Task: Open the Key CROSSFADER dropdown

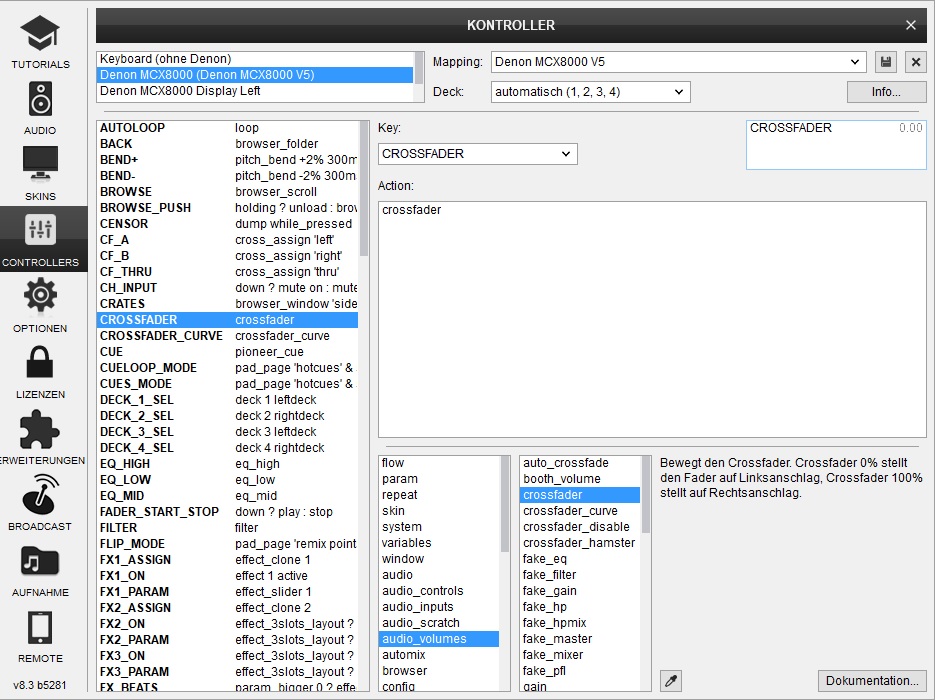Action: point(478,154)
